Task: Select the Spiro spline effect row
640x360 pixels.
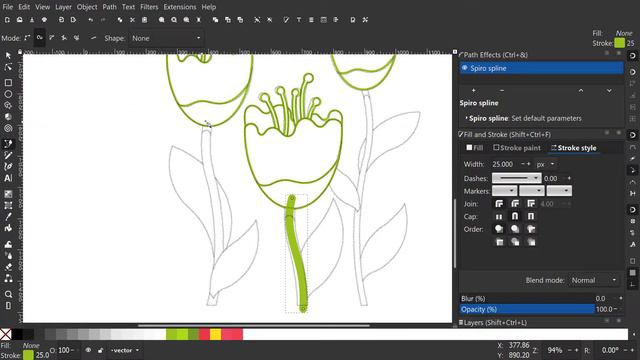Action: point(542,68)
